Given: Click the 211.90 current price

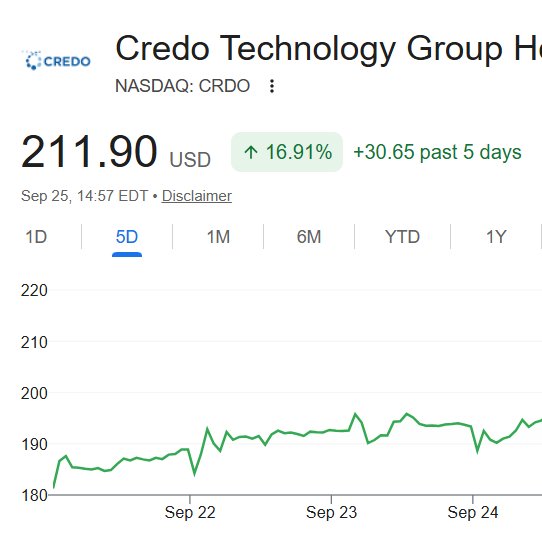Looking at the screenshot, I should click(89, 152).
